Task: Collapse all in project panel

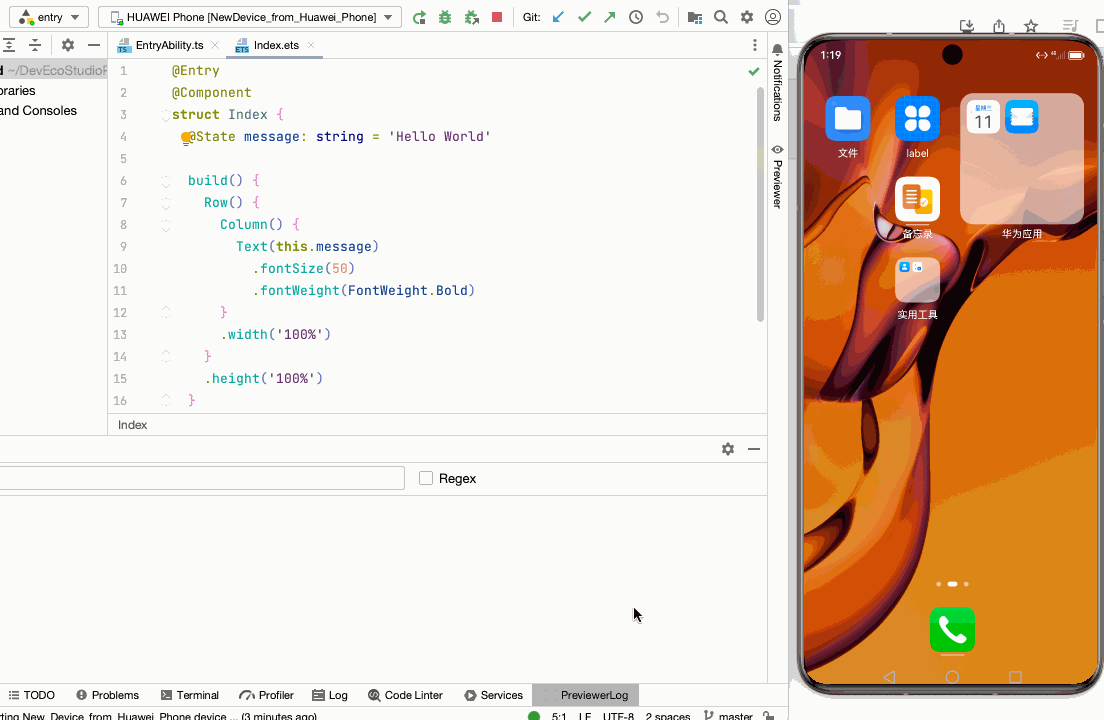Action: [x=34, y=45]
